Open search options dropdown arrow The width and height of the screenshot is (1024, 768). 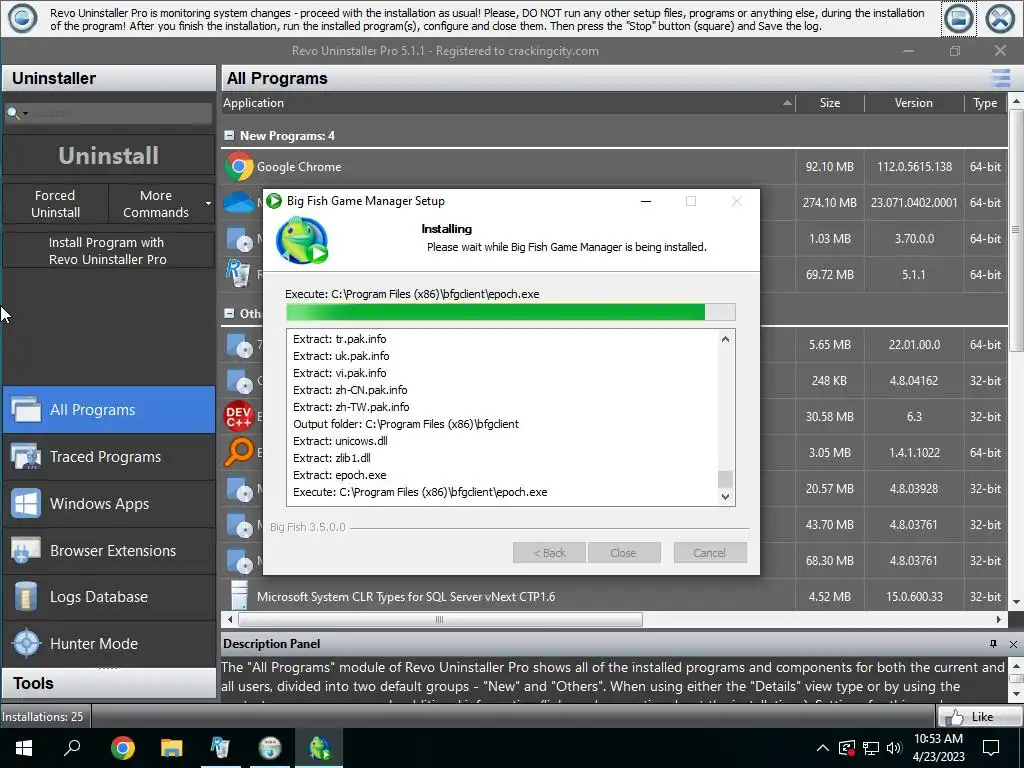point(26,114)
